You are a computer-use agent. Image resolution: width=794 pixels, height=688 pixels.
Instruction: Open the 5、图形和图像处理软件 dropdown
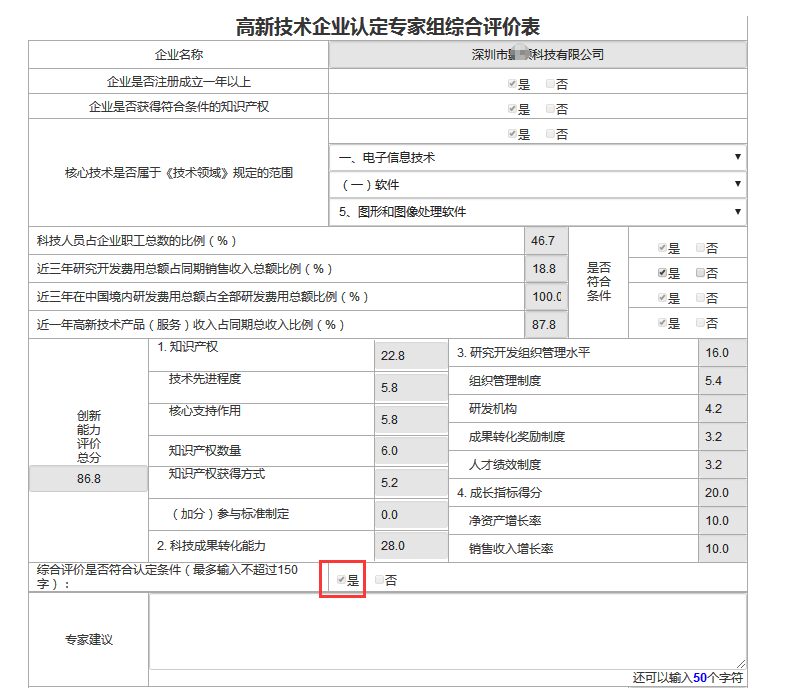coord(538,212)
